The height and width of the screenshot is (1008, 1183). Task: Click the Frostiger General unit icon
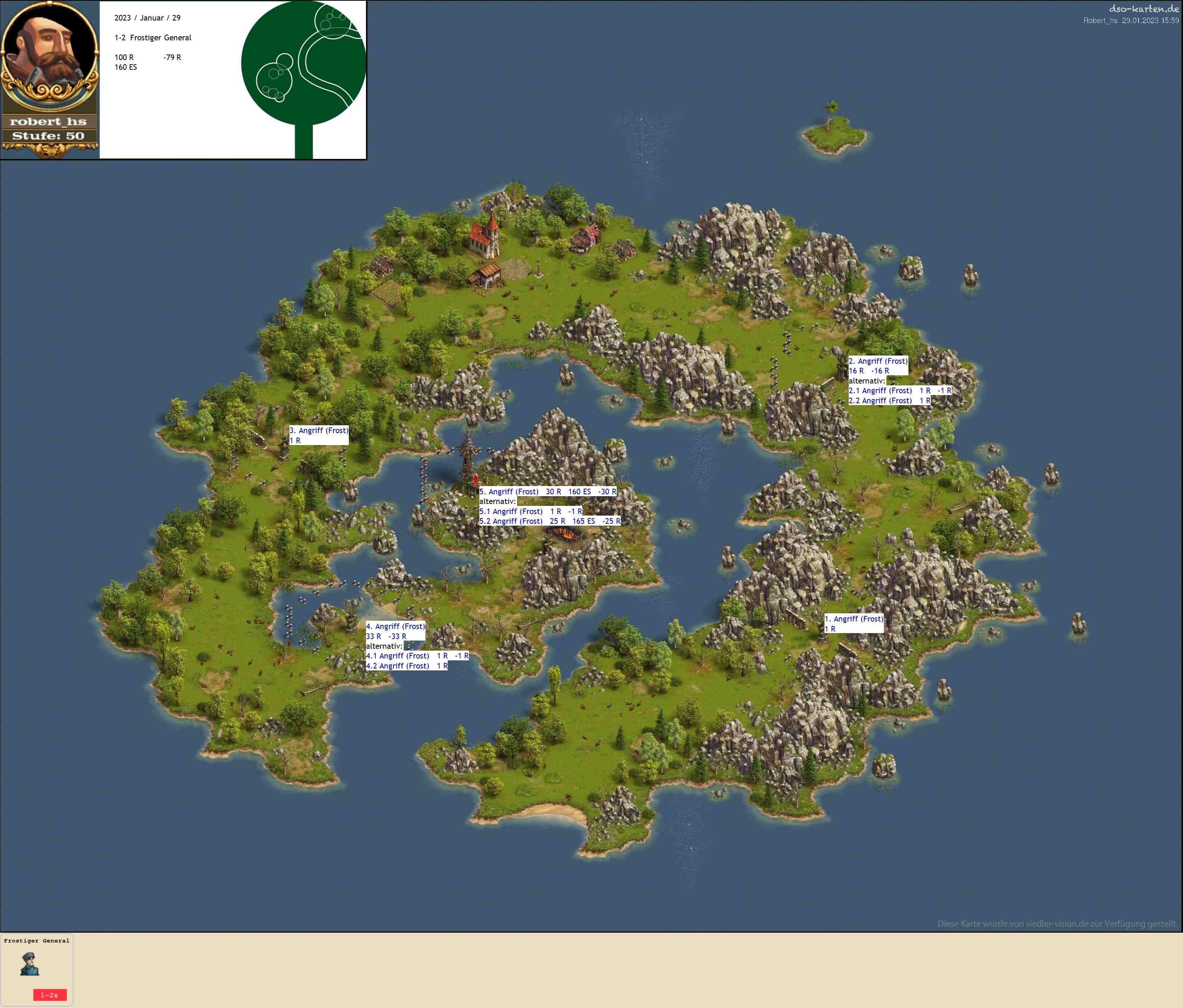[x=30, y=964]
